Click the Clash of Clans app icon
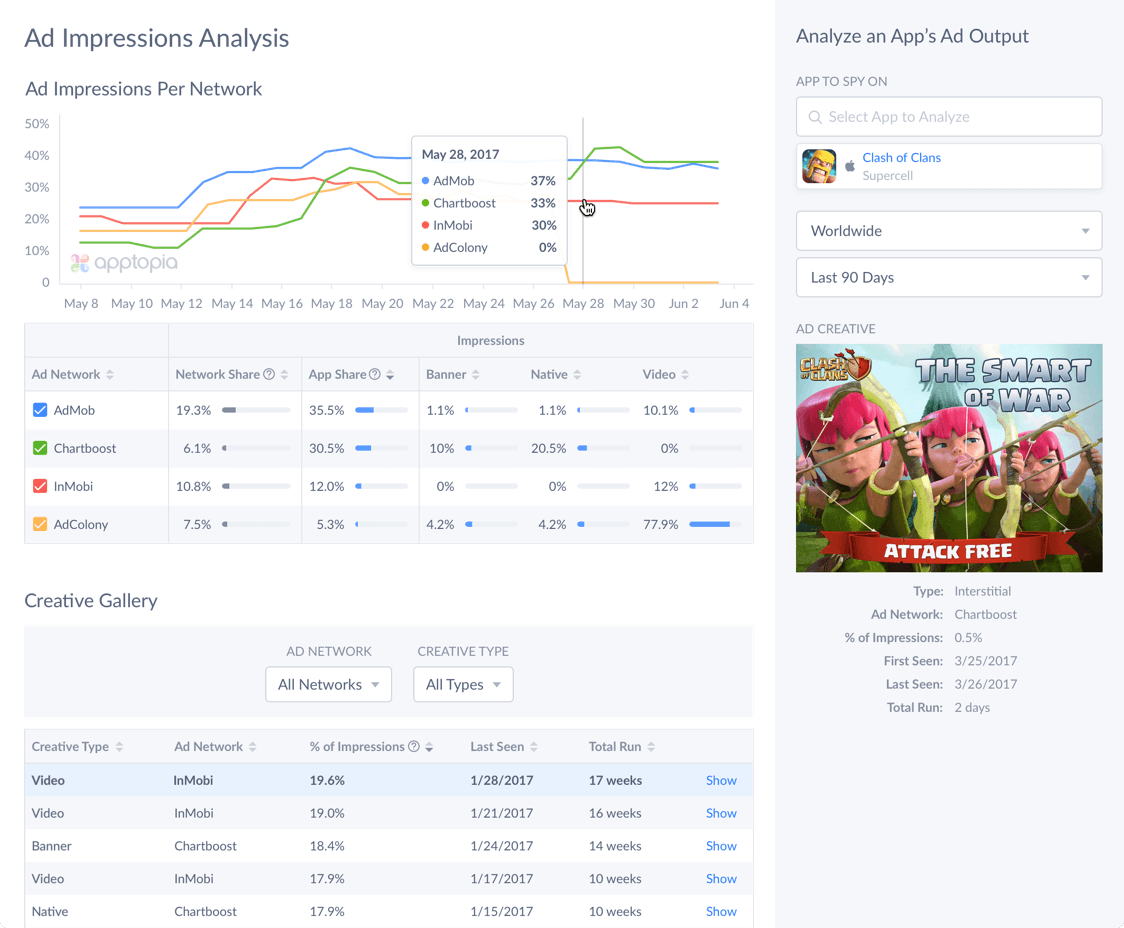 point(819,166)
